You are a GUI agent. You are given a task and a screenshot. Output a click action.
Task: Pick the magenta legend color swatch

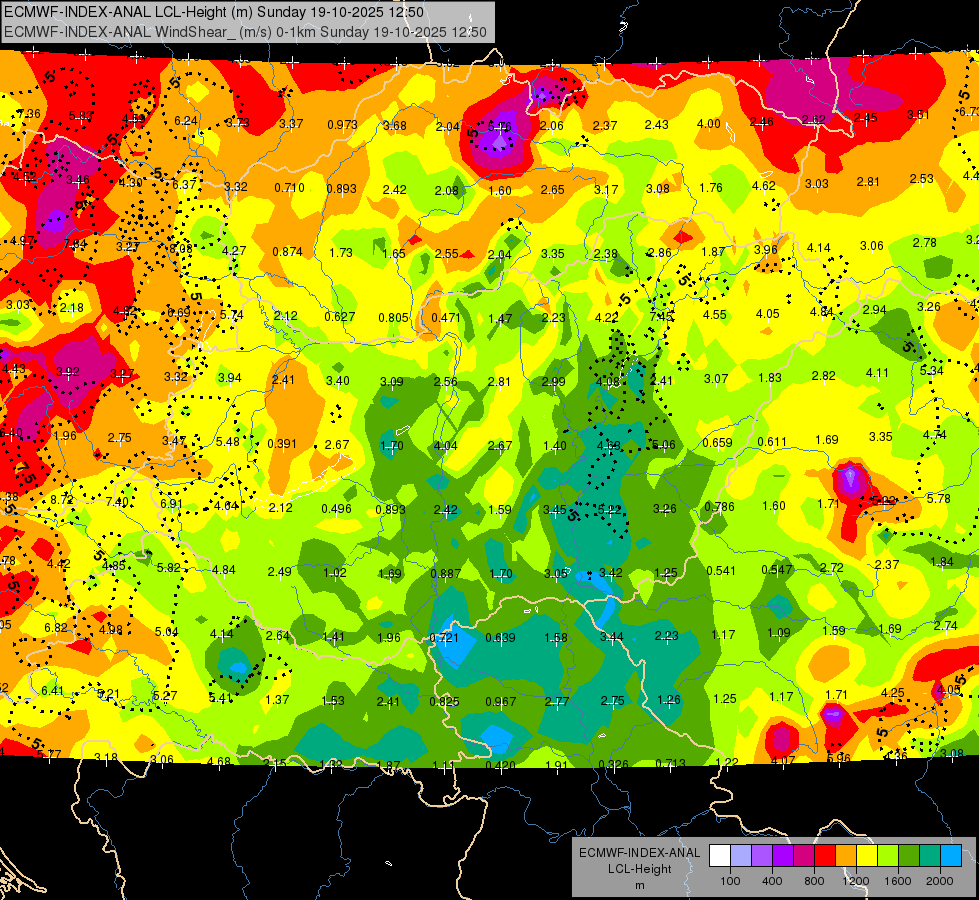tap(804, 855)
